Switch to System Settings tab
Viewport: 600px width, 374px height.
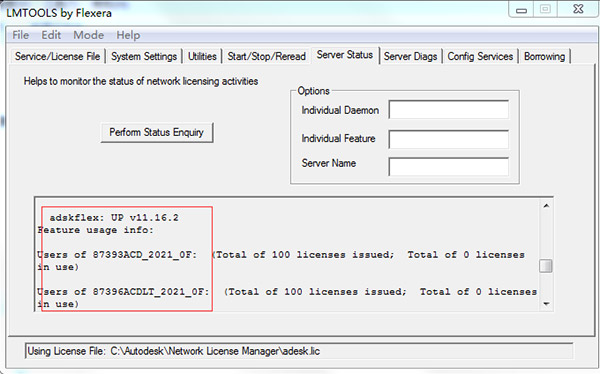point(144,56)
